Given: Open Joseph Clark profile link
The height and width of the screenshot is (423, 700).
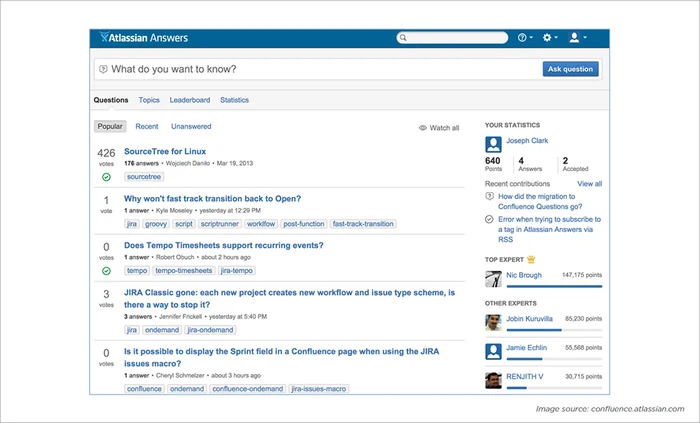Looking at the screenshot, I should point(527,141).
